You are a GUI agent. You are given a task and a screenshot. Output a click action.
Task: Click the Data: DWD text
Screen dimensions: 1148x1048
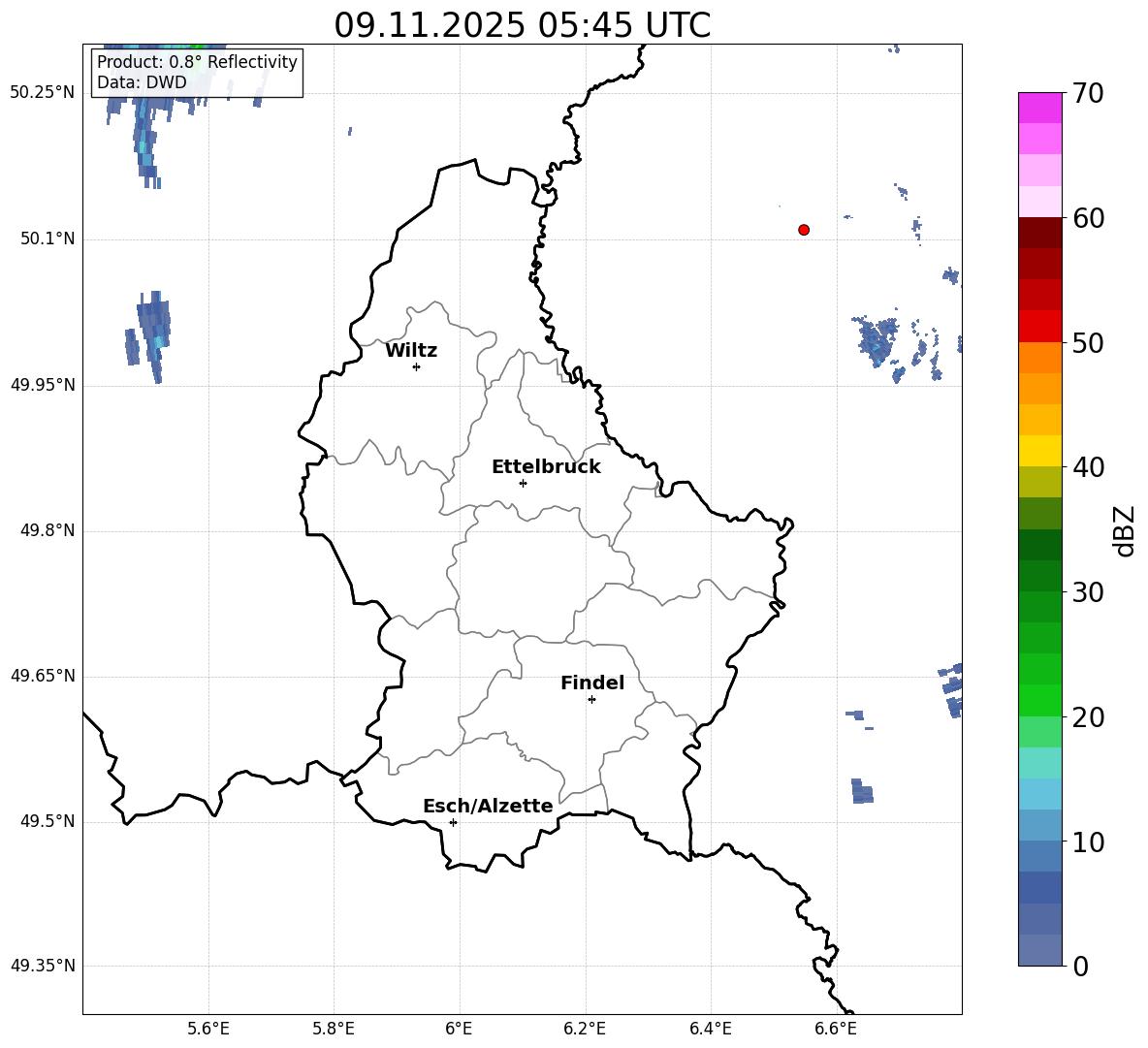click(x=142, y=82)
